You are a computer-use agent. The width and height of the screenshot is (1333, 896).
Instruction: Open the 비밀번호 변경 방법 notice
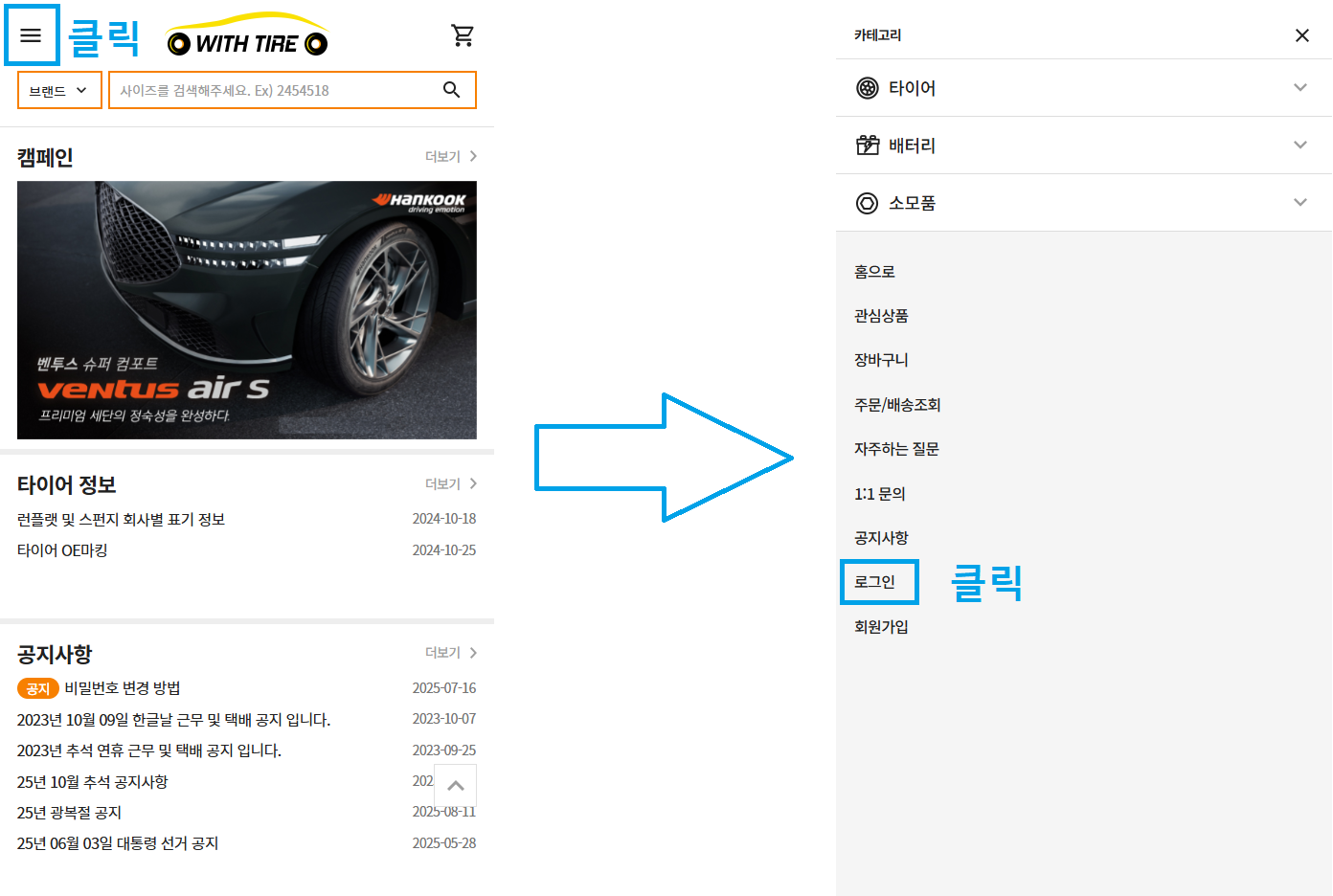123,688
